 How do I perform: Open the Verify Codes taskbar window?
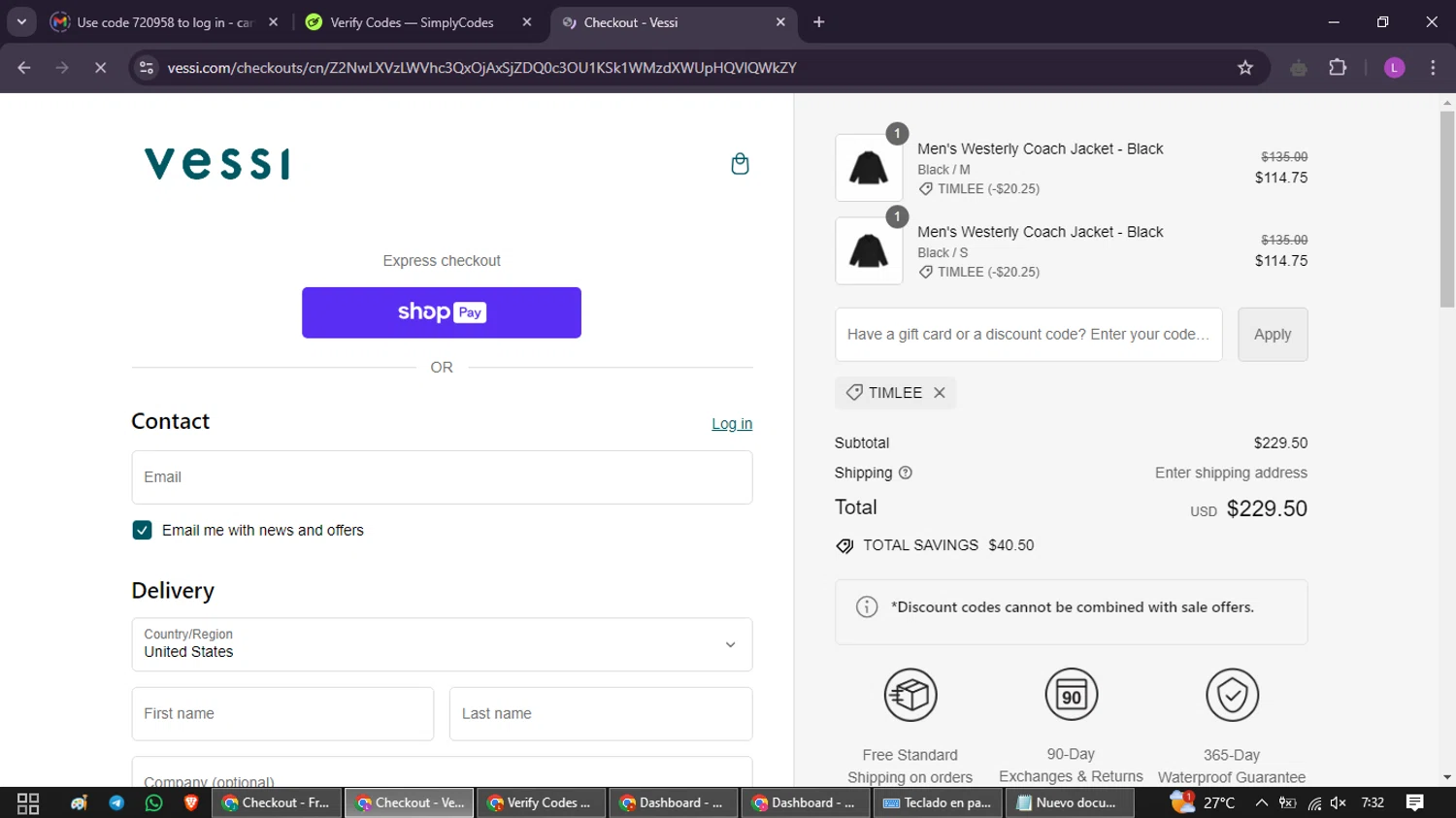point(542,803)
